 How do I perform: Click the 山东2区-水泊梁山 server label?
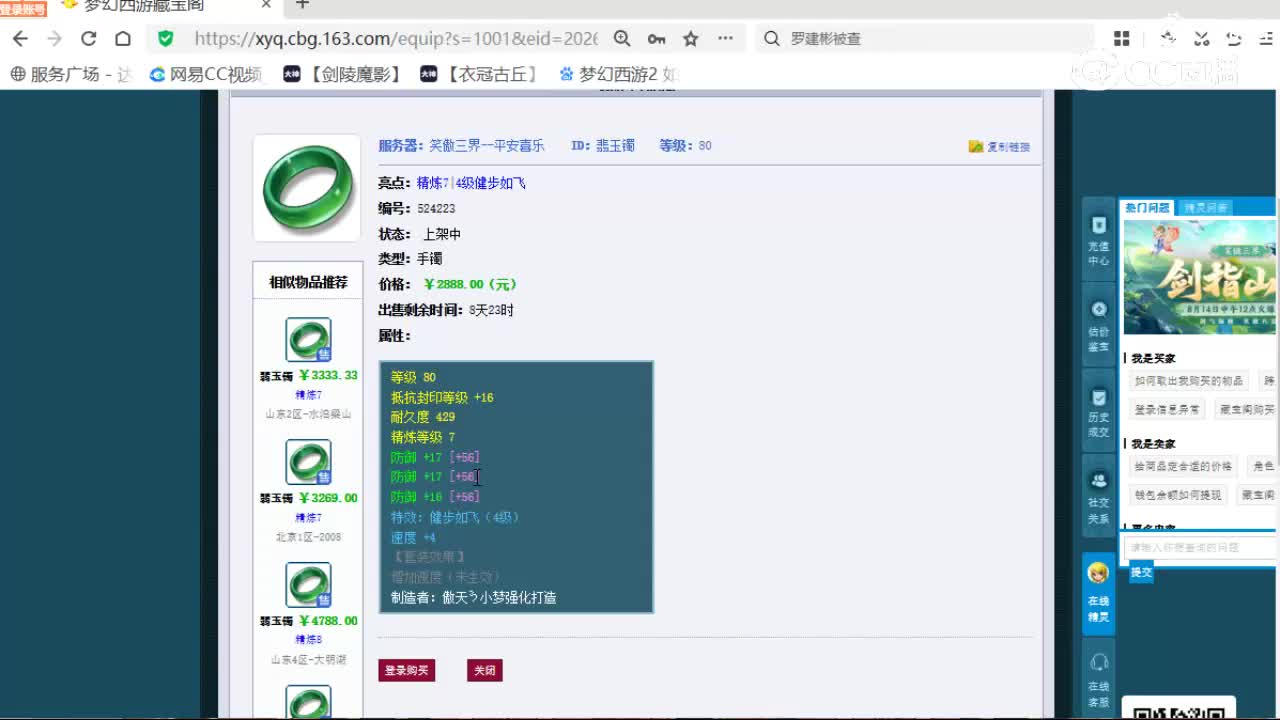click(x=308, y=414)
